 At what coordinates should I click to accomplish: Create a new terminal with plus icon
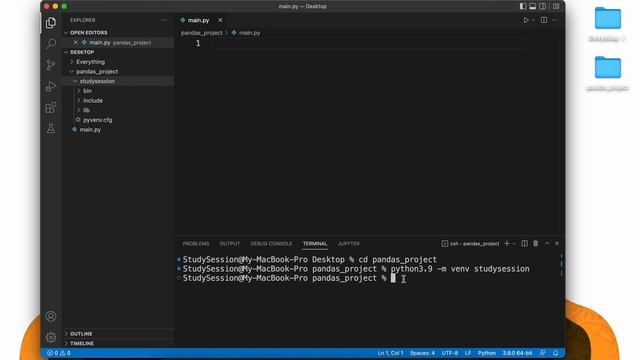pos(507,244)
